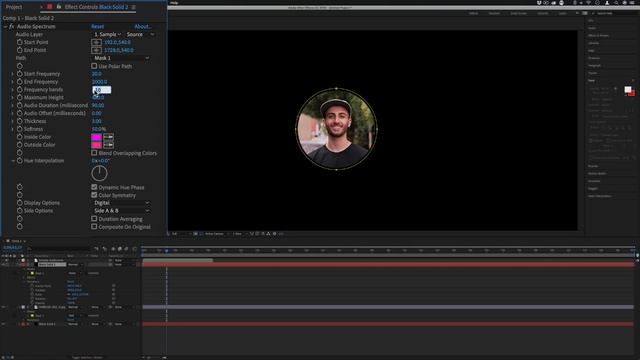Toggle stopwatch for End Point

(x=20, y=50)
